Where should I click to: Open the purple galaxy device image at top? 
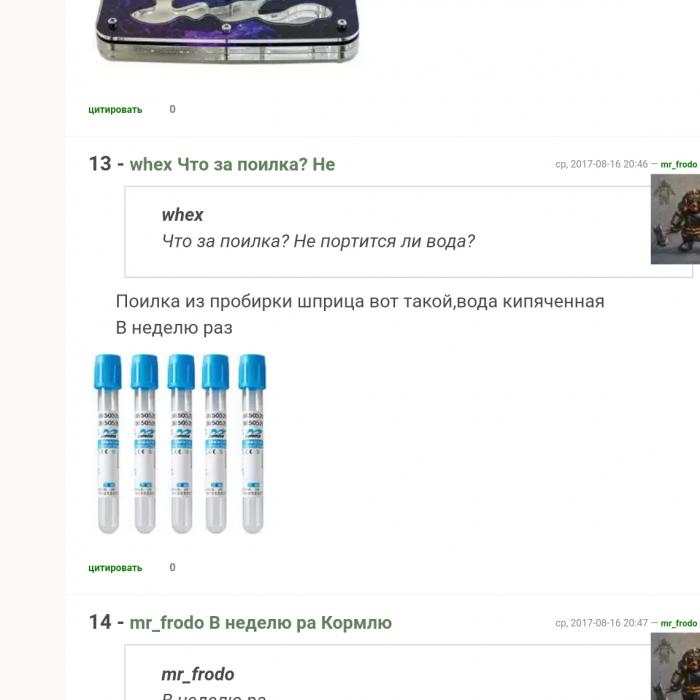227,30
